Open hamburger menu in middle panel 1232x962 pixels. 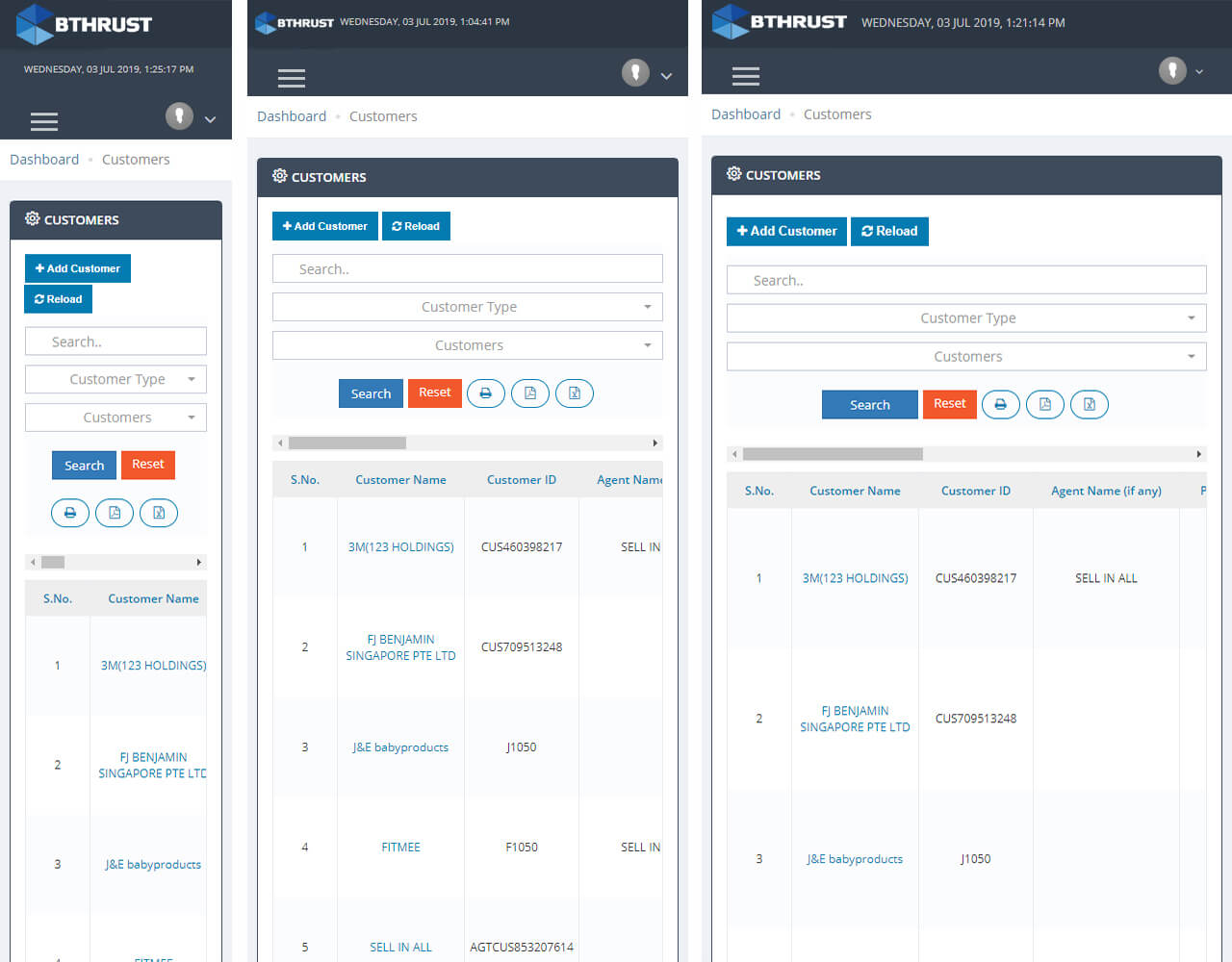292,78
